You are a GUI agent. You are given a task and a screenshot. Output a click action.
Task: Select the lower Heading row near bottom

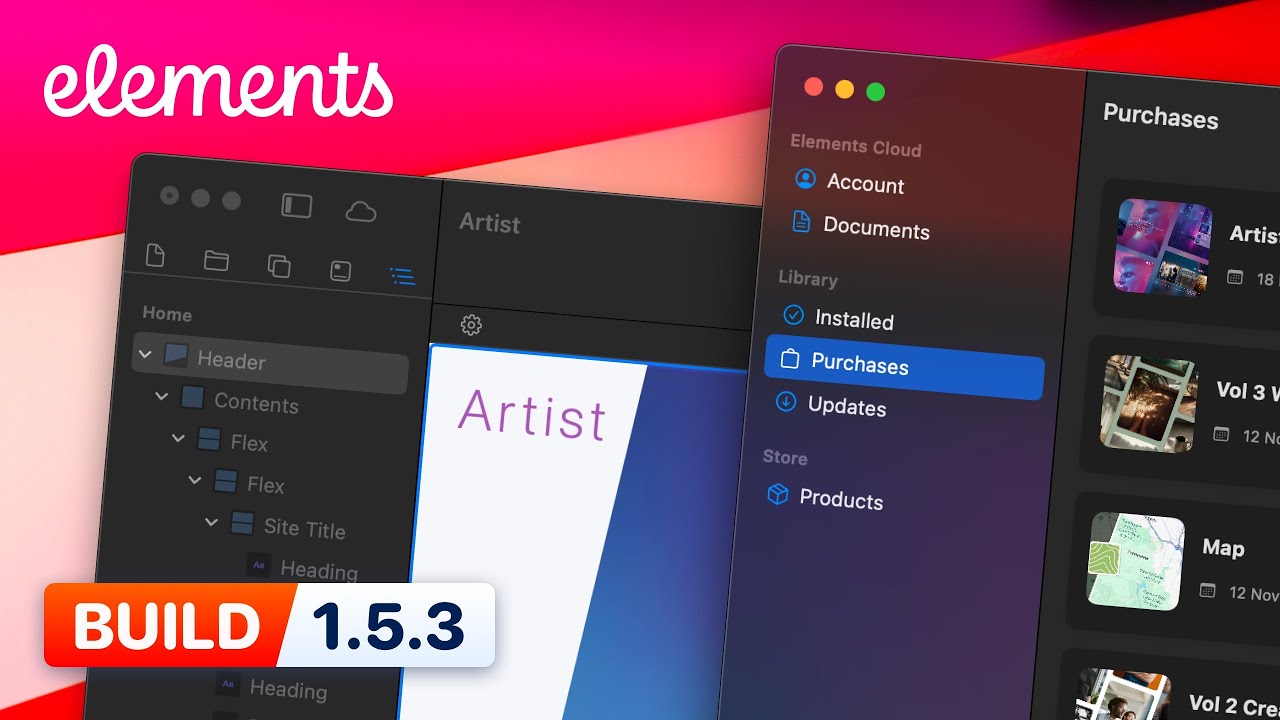coord(288,689)
